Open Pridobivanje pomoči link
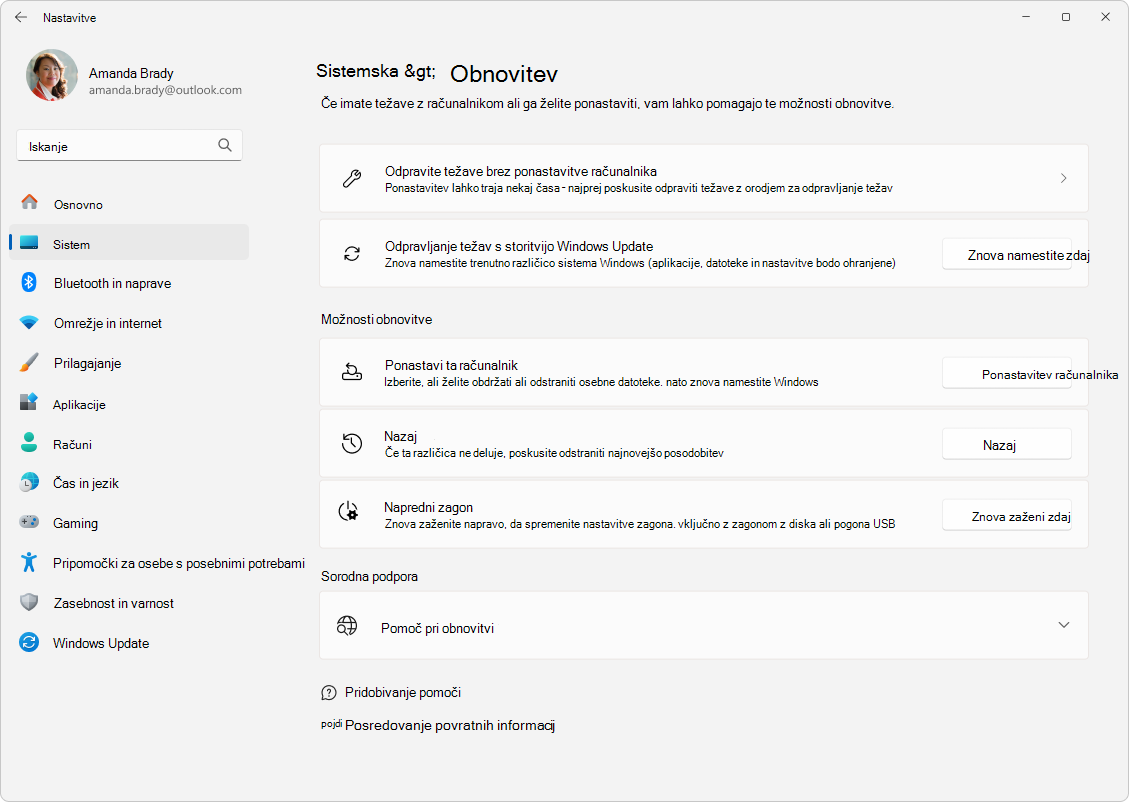 coord(402,693)
